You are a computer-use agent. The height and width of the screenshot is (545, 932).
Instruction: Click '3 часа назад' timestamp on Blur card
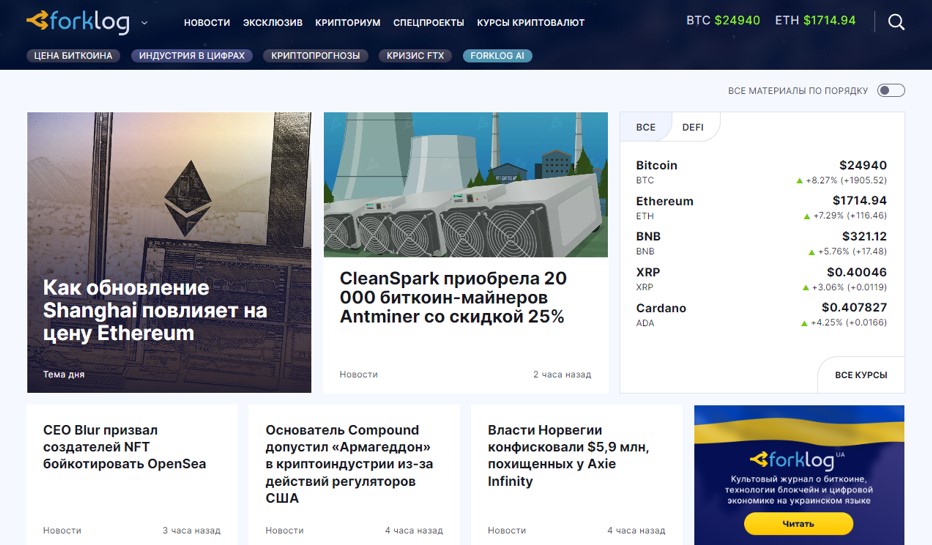[x=191, y=530]
